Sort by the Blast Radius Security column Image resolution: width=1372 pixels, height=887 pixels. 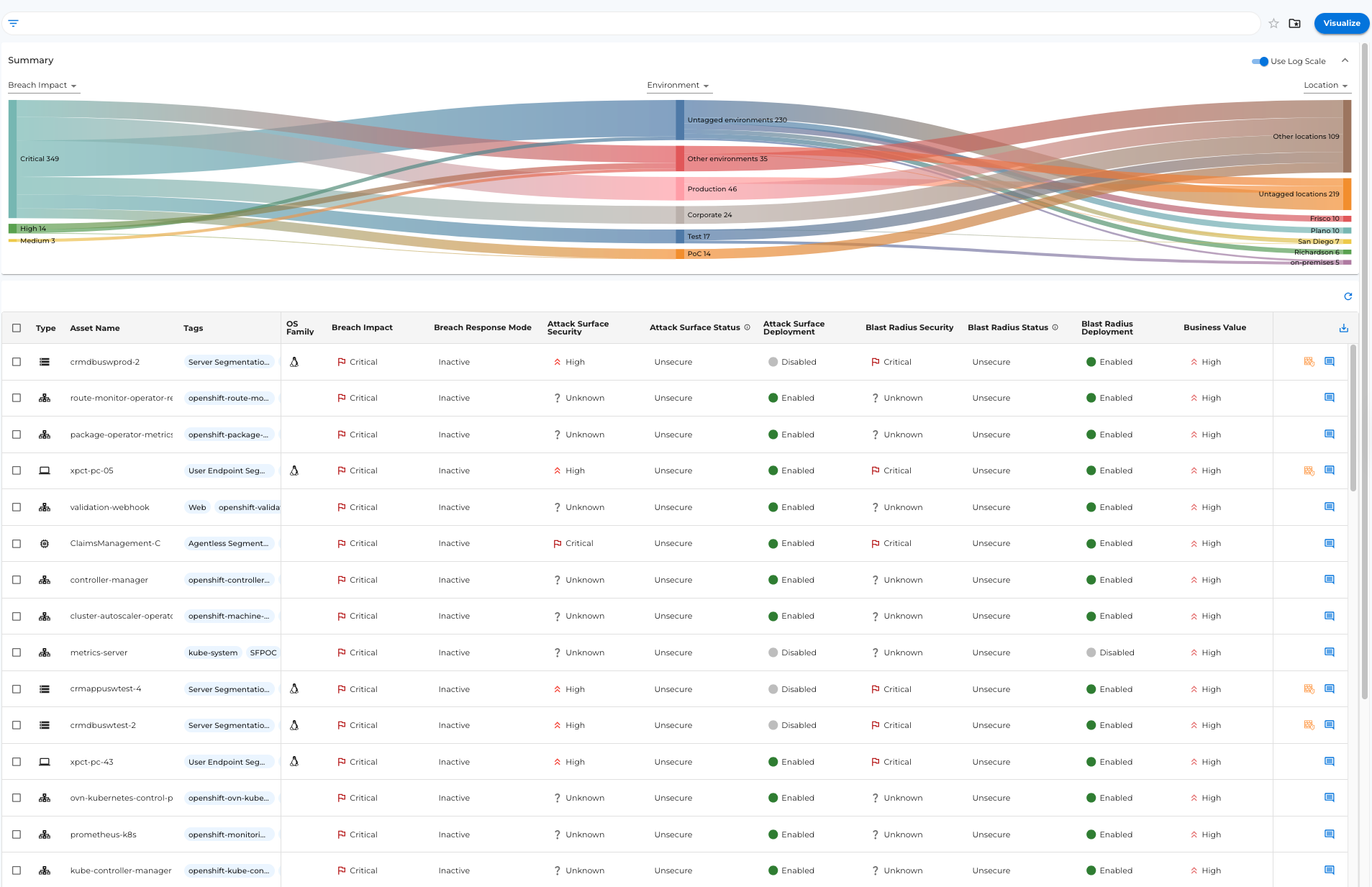[909, 327]
